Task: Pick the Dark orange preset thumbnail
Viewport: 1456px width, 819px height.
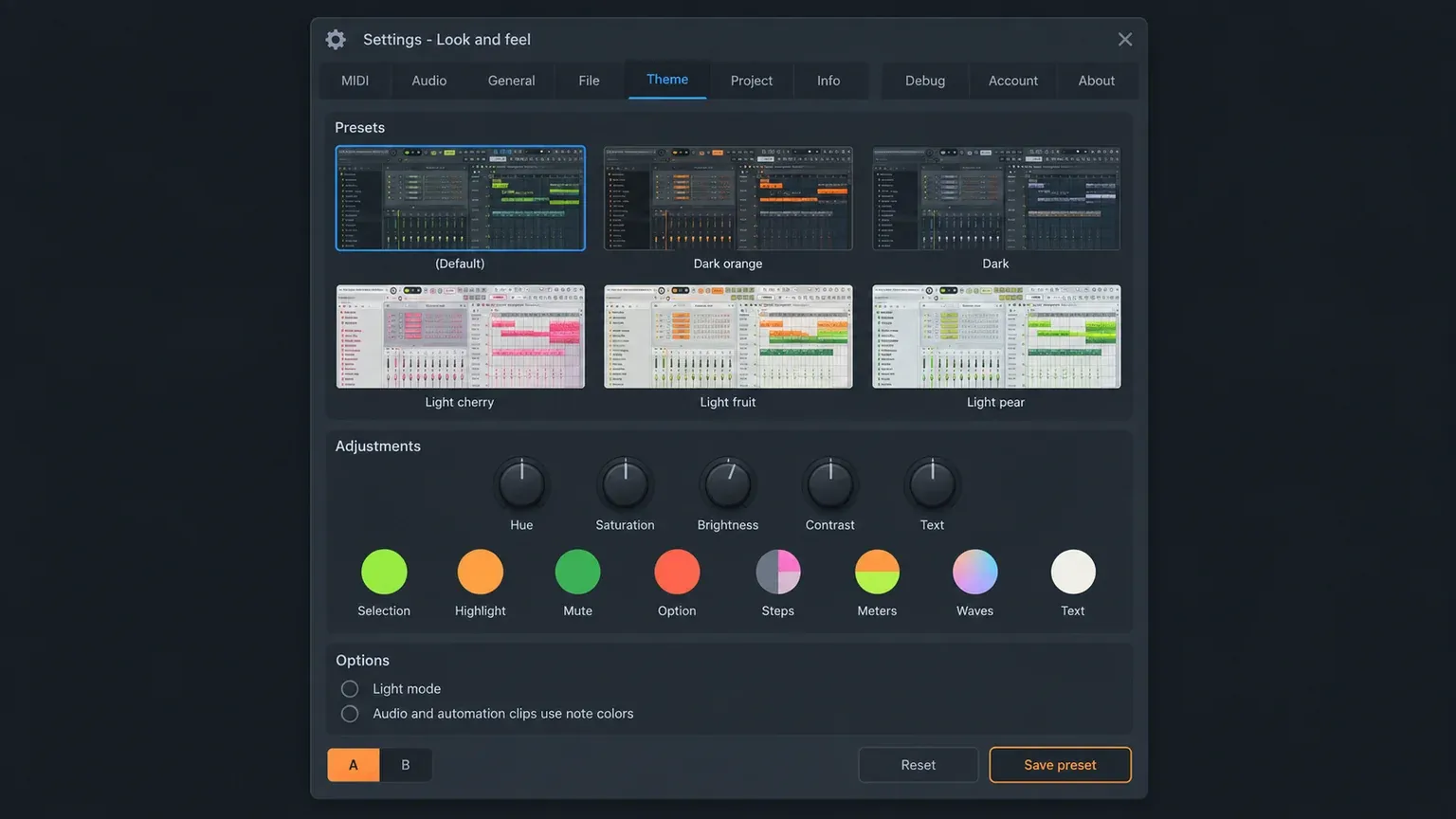Action: [728, 198]
